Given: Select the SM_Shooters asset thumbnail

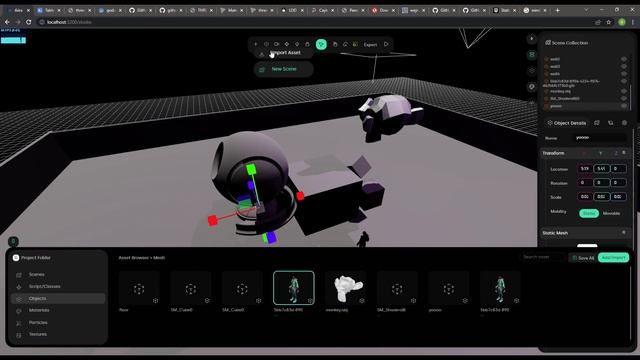Looking at the screenshot, I should pyautogui.click(x=397, y=288).
